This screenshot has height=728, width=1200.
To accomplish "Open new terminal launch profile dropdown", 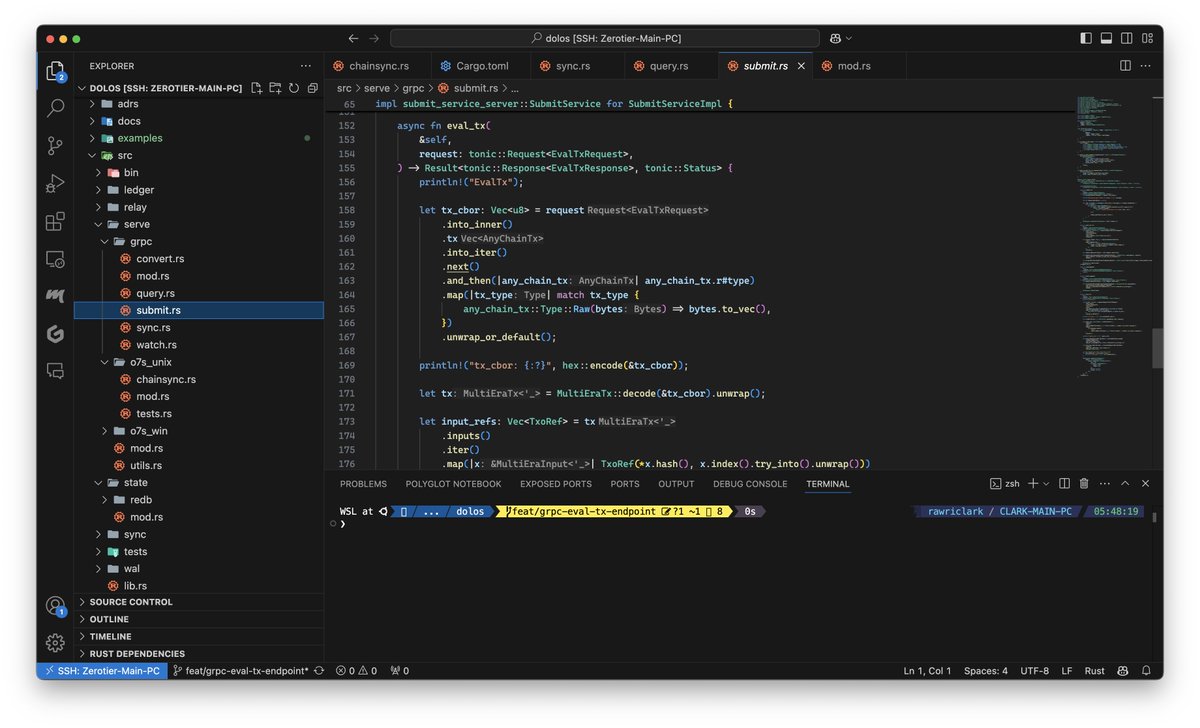I will pos(1046,484).
